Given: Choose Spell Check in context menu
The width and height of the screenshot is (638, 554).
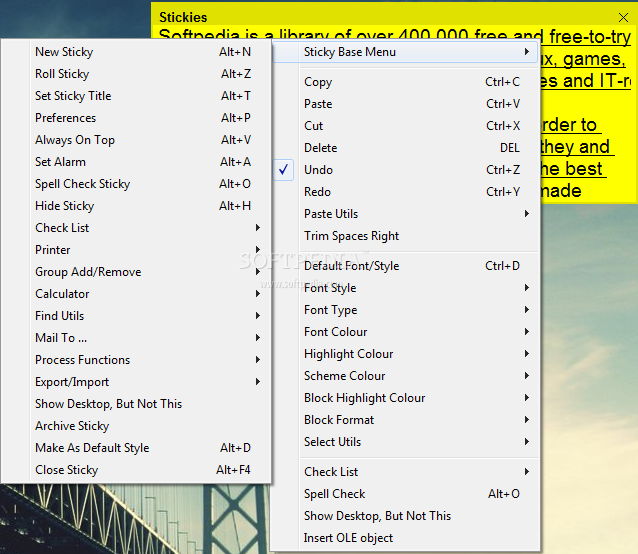Looking at the screenshot, I should [x=406, y=493].
